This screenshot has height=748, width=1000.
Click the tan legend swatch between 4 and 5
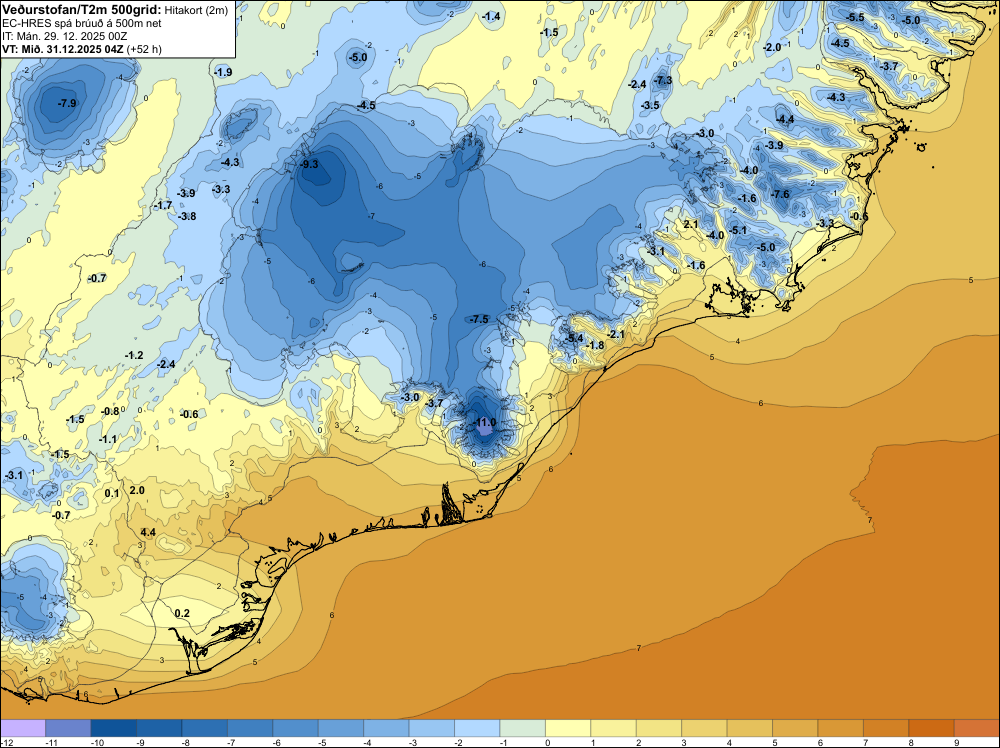click(750, 728)
